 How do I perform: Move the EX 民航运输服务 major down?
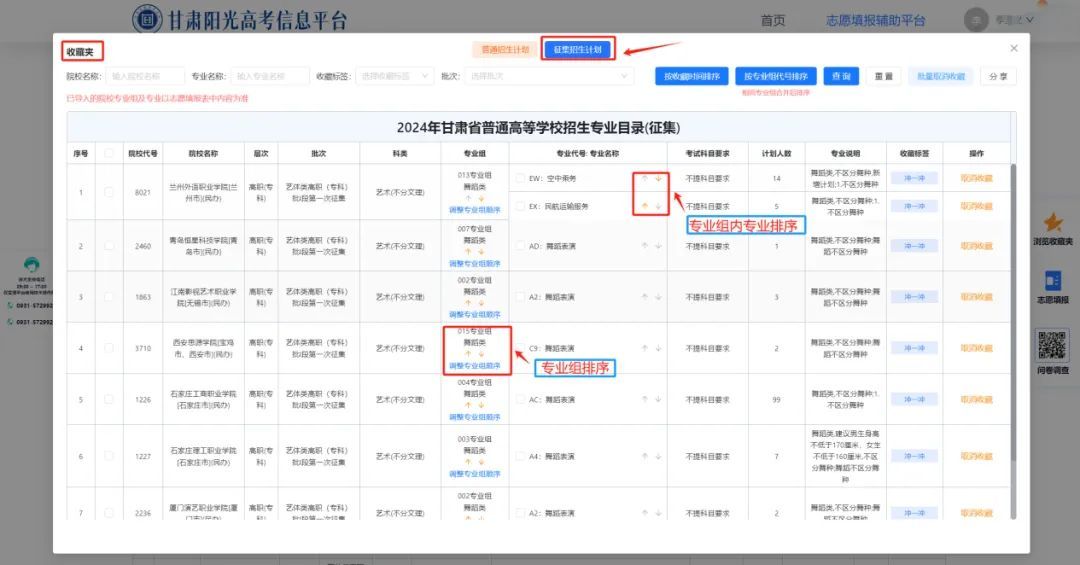tap(658, 206)
